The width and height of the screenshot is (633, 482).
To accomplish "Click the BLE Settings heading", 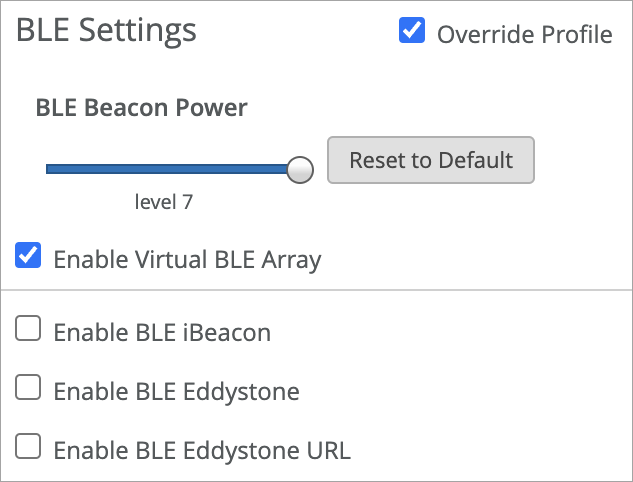I will 106,31.
